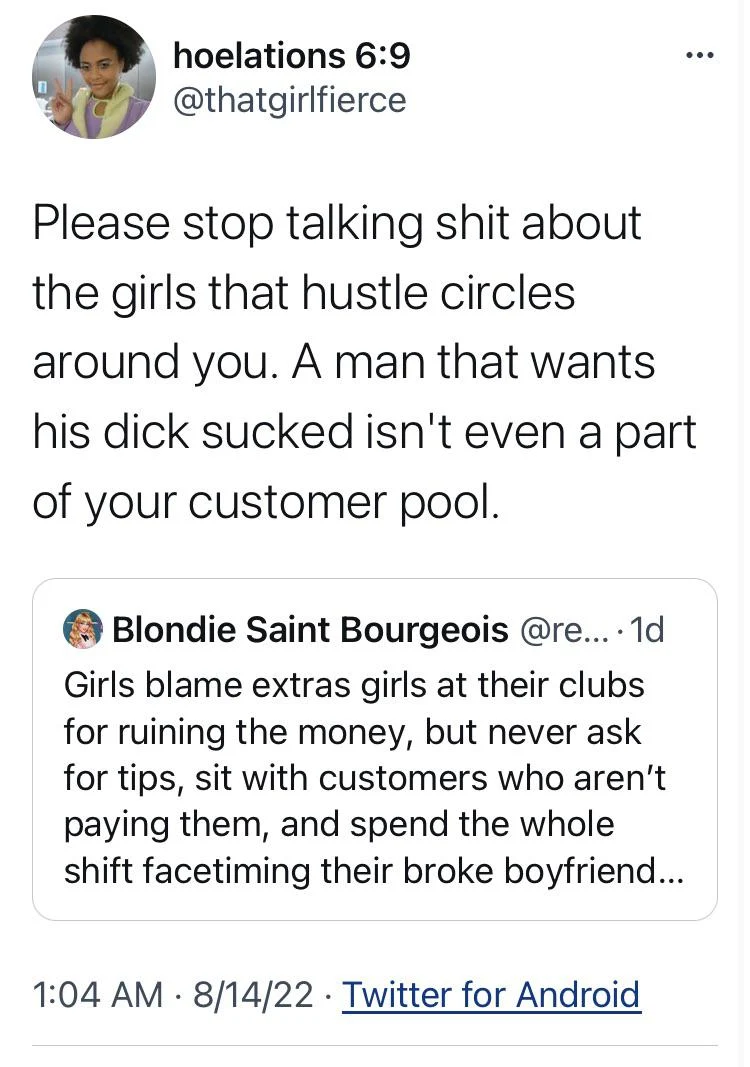Image resolution: width=750 pixels, height=1067 pixels.
Task: Open quoted tweet via "Girls blame extras girls" line
Action: click(354, 686)
